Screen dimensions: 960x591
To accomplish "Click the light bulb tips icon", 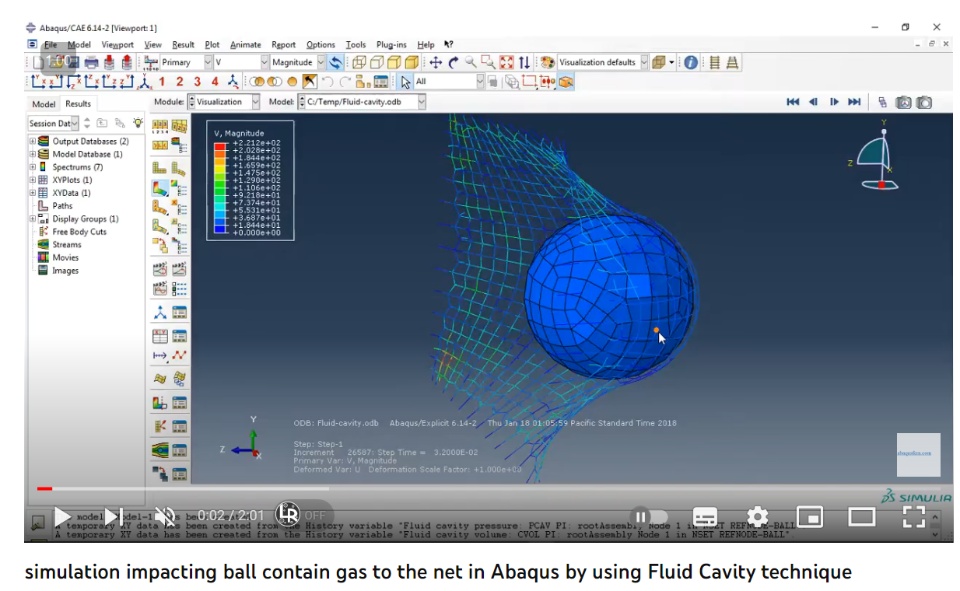I will tap(138, 123).
